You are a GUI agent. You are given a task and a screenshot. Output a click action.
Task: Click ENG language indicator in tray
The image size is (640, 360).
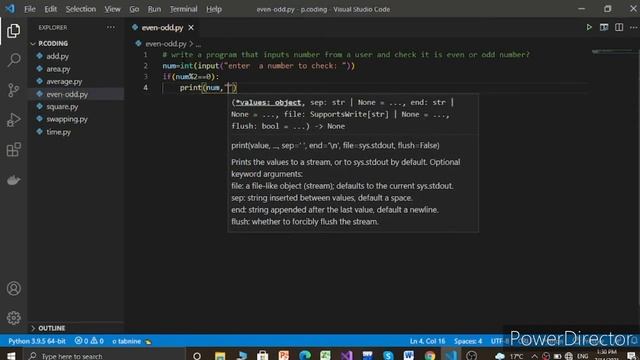pyautogui.click(x=582, y=356)
